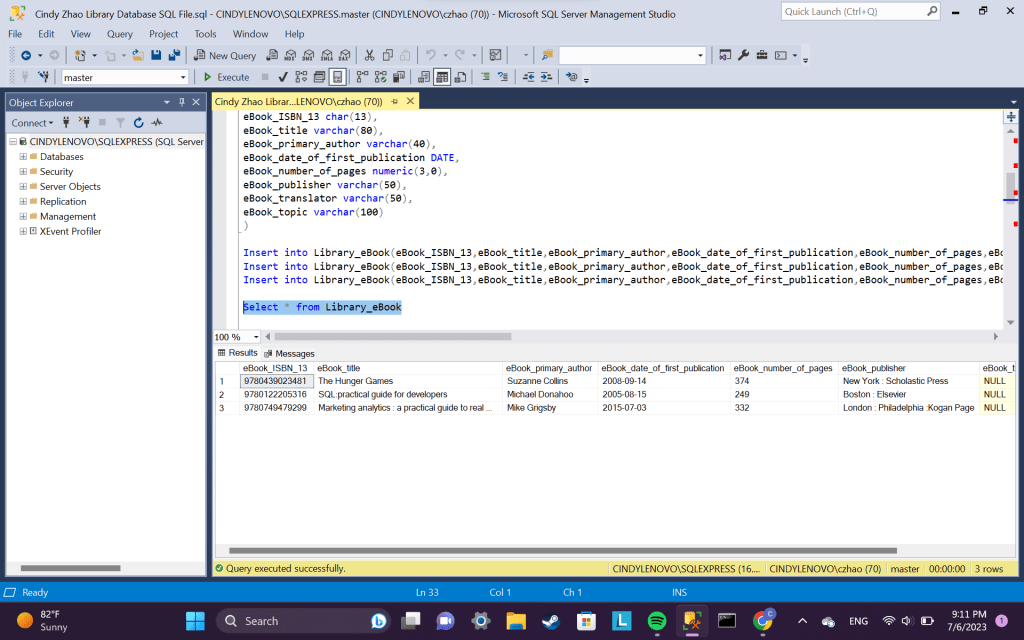Click the Execute button
Screen dimensions: 1024x640
226,77
